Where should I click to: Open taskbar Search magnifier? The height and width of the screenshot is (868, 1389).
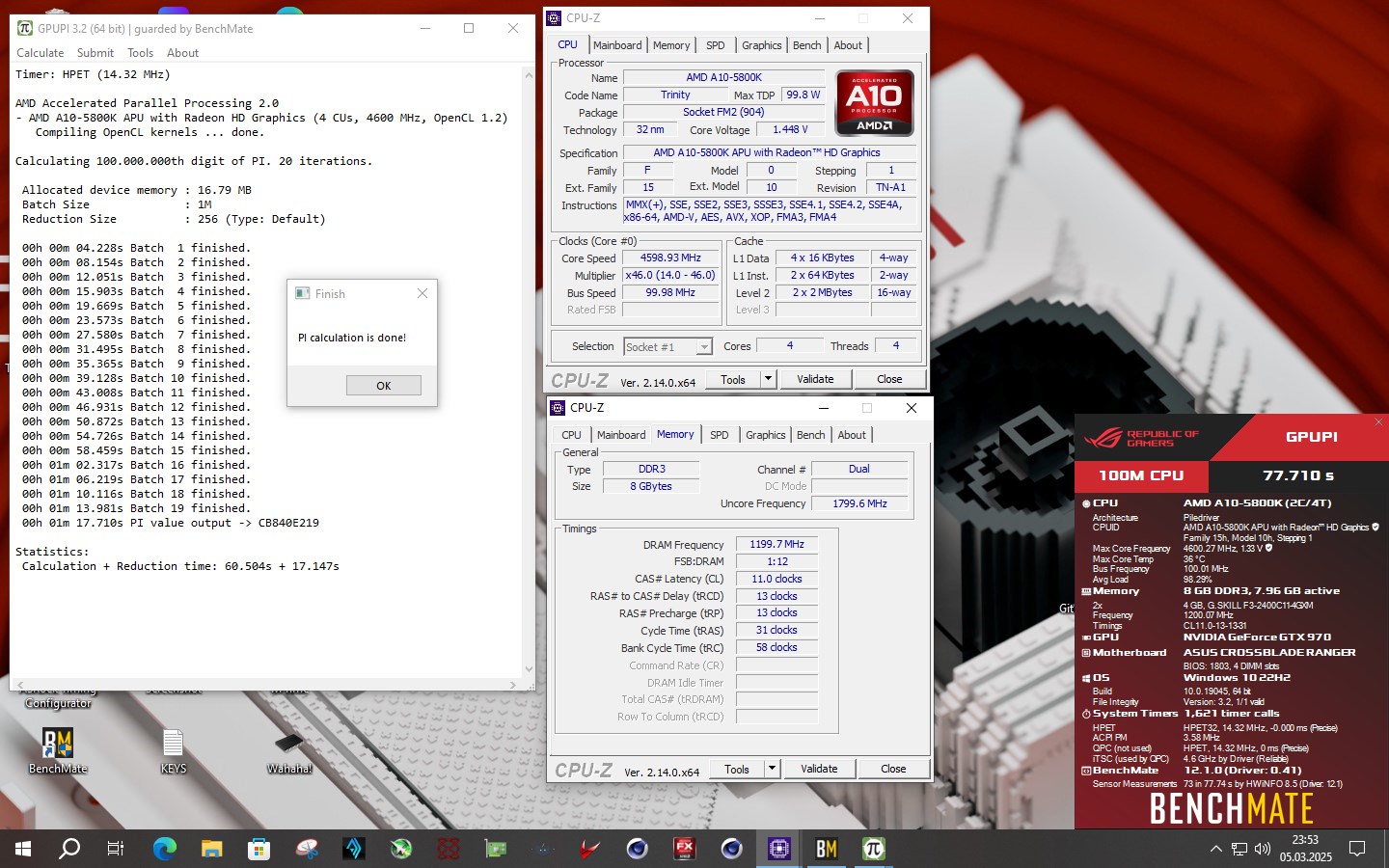[x=69, y=849]
